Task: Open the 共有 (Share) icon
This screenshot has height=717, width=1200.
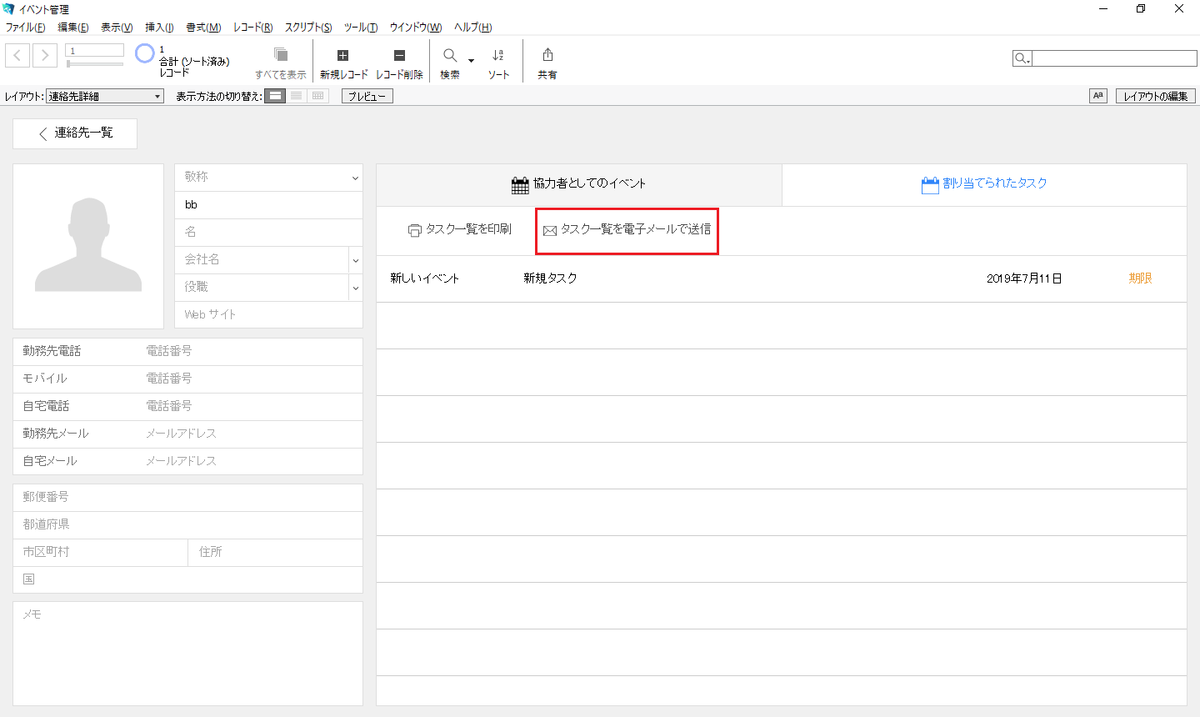Action: pos(547,55)
